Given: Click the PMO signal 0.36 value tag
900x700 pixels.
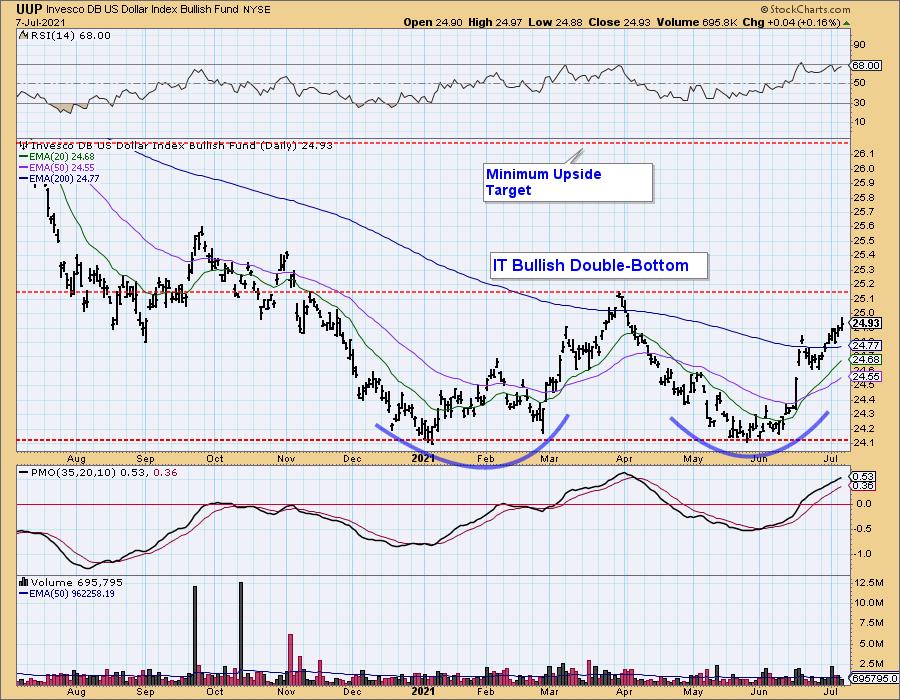Looking at the screenshot, I should [864, 486].
